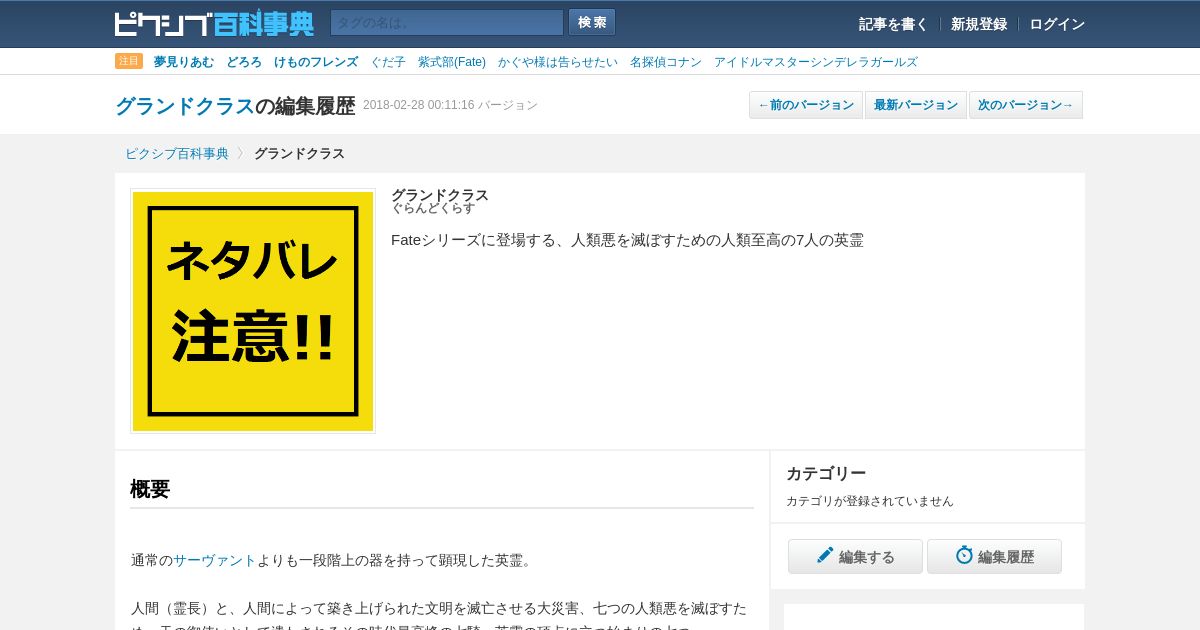The width and height of the screenshot is (1200, 630).
Task: Open trending tag どろろ
Action: coord(244,62)
